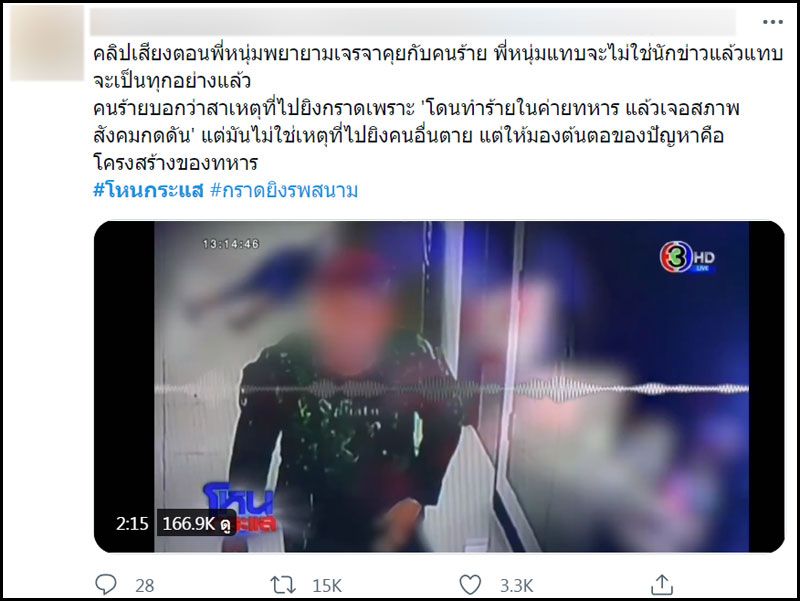Play the embedded news video
Image resolution: width=800 pixels, height=601 pixels.
439,387
